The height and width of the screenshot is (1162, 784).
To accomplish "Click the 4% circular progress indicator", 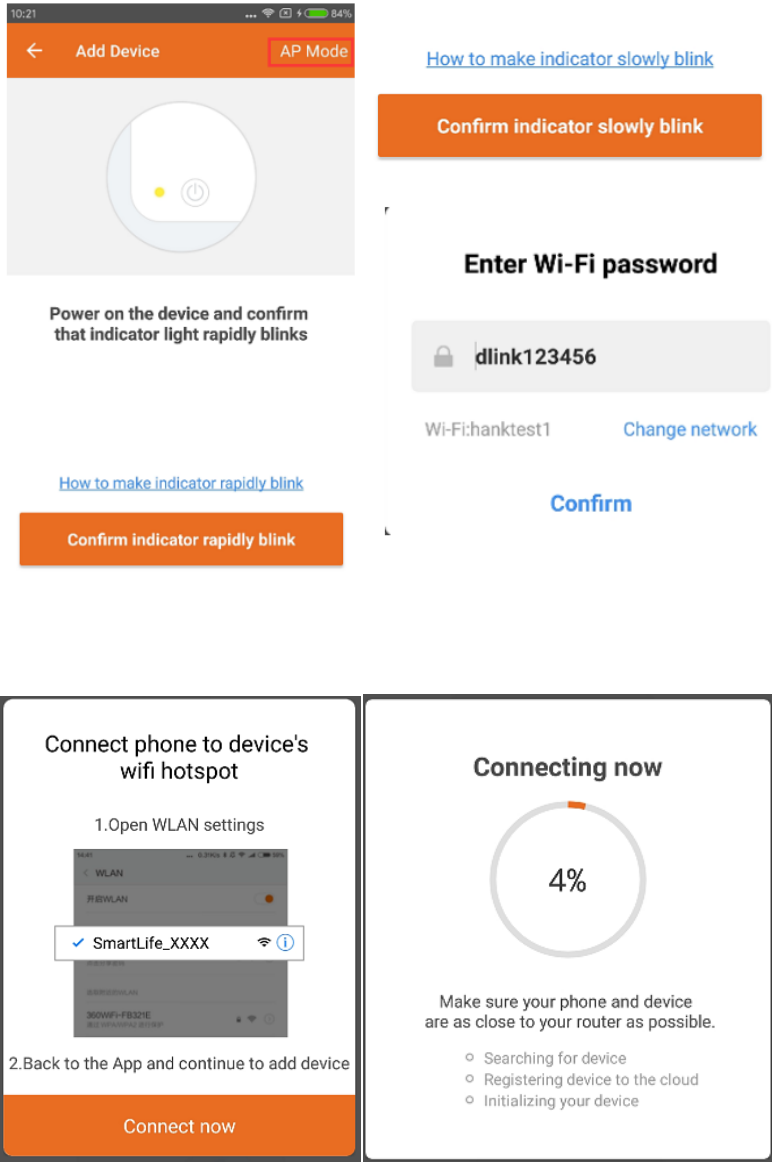I will pos(567,880).
